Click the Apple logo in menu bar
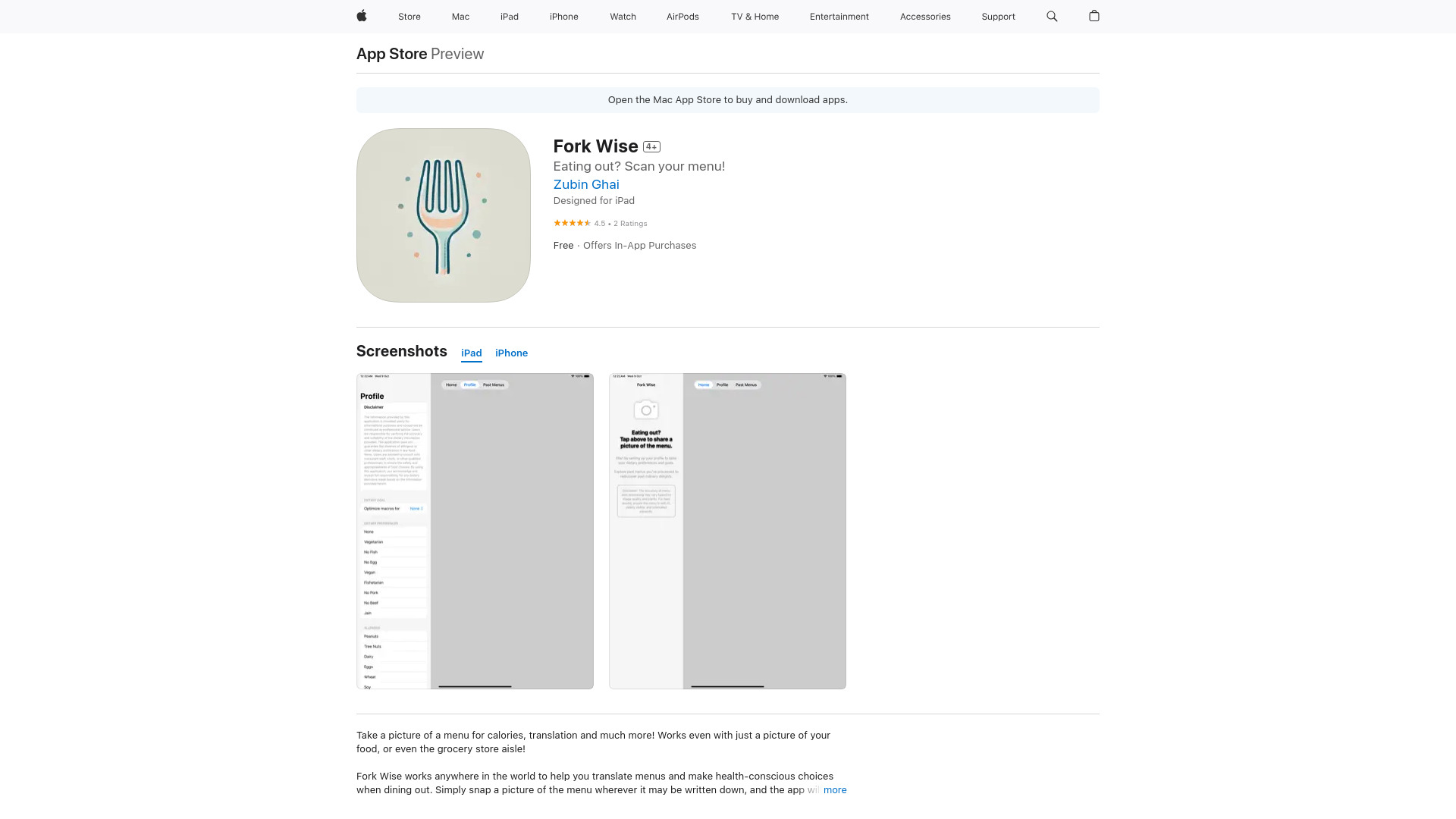The width and height of the screenshot is (1456, 819). (362, 16)
